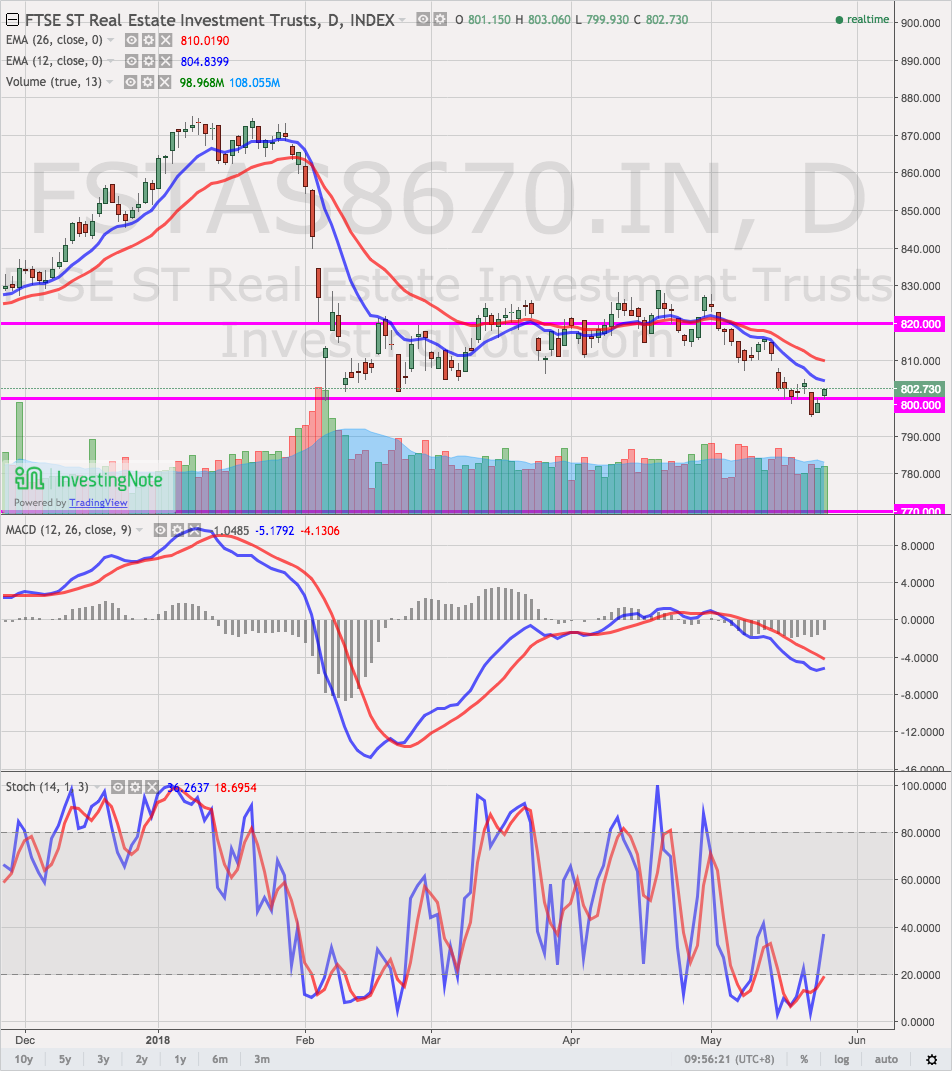
Task: Toggle visibility of the MACD indicator
Action: coord(160,530)
